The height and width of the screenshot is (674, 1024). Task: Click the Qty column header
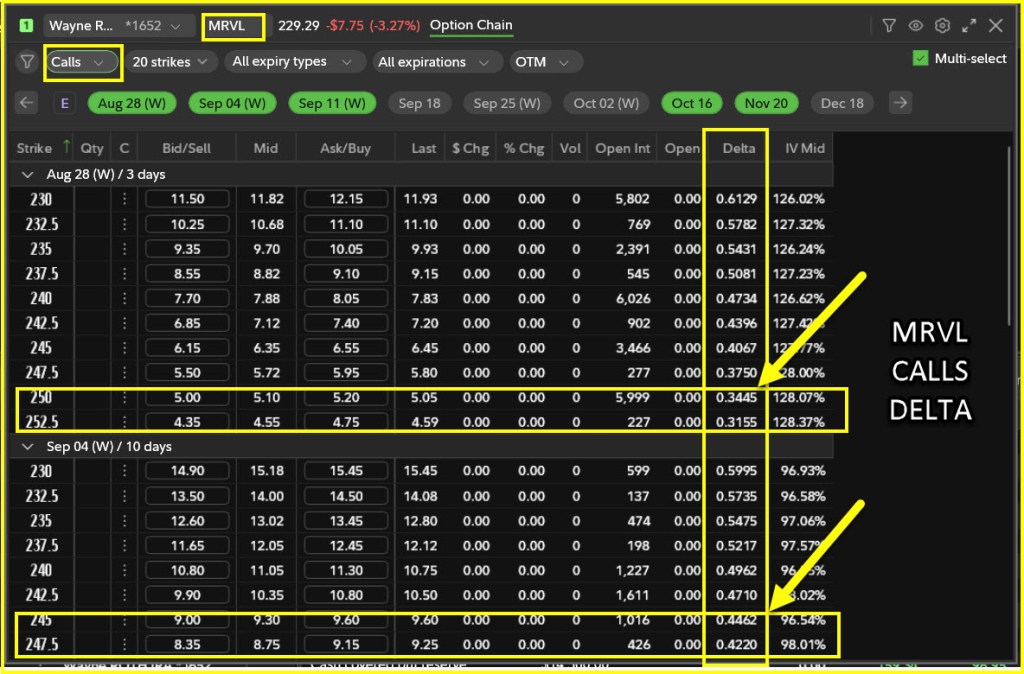pyautogui.click(x=92, y=148)
